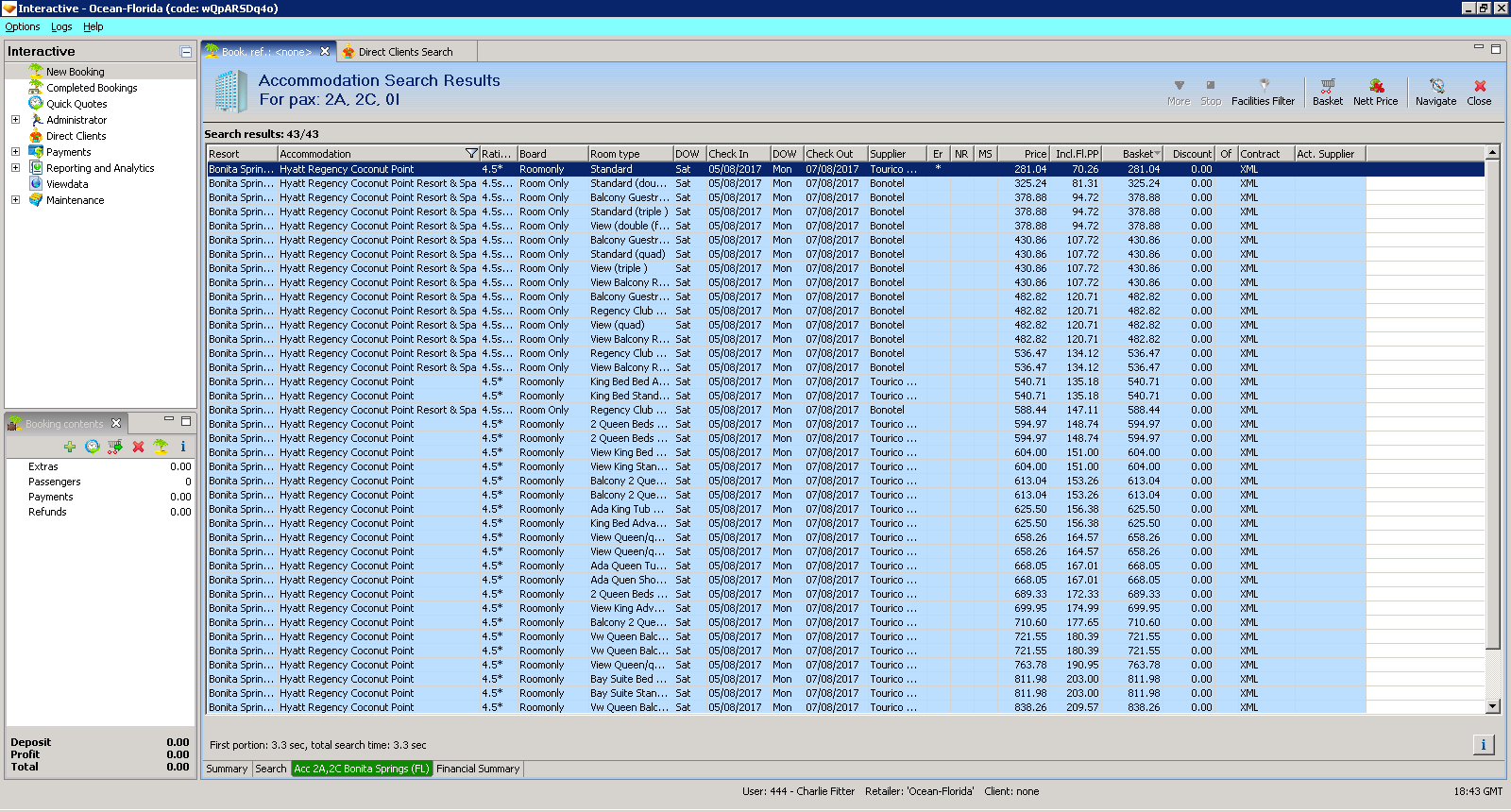The width and height of the screenshot is (1511, 812).
Task: Click results table scroll down arrow
Action: (1493, 706)
